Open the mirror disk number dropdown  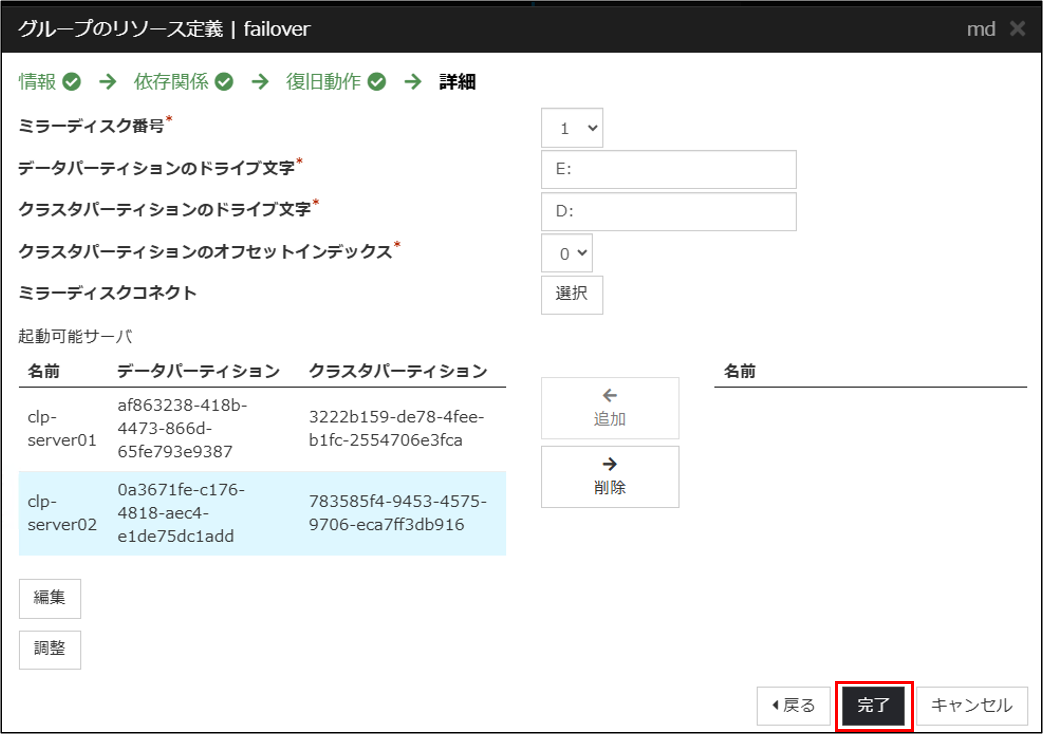point(572,128)
